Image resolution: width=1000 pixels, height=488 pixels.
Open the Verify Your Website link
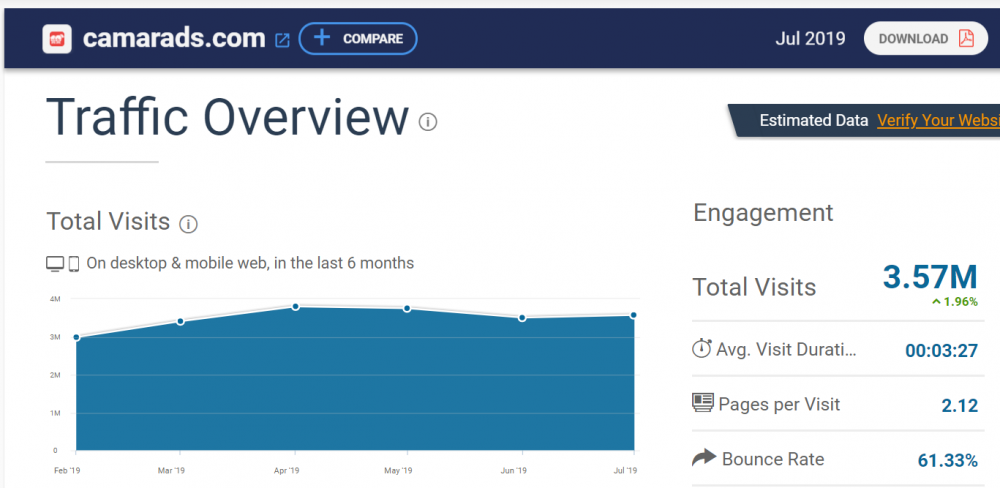pyautogui.click(x=937, y=120)
